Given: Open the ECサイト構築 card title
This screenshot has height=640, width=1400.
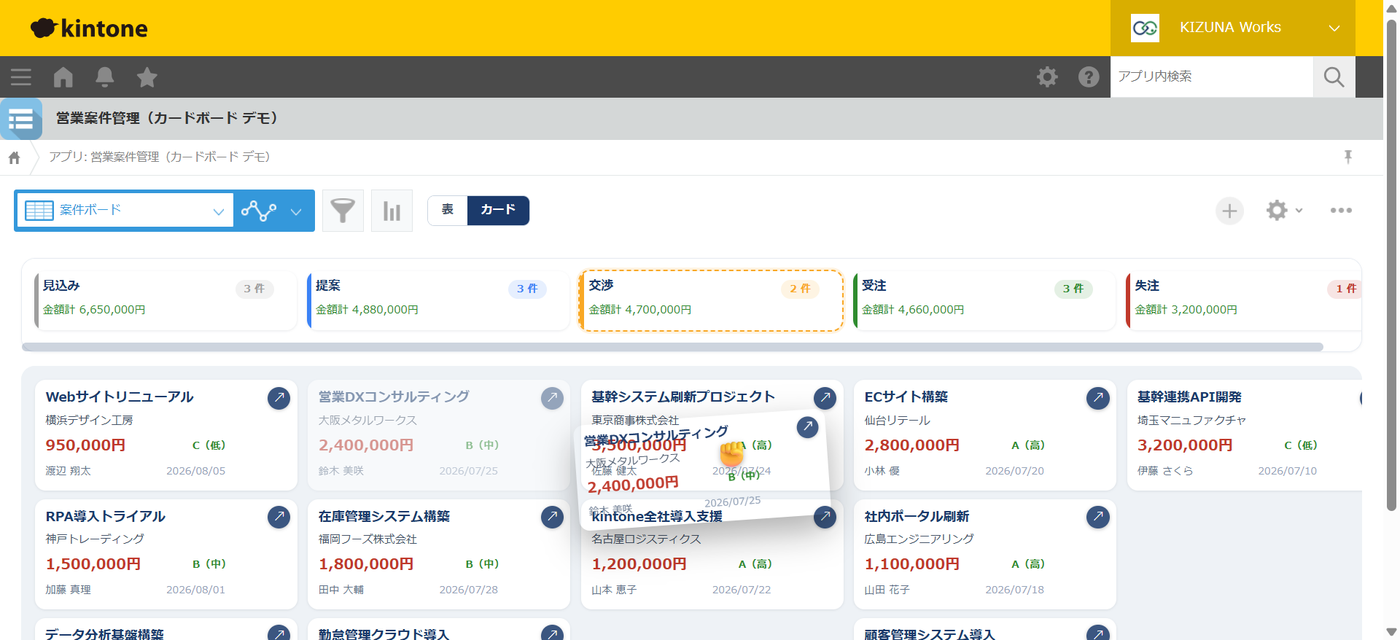Looking at the screenshot, I should coord(906,397).
